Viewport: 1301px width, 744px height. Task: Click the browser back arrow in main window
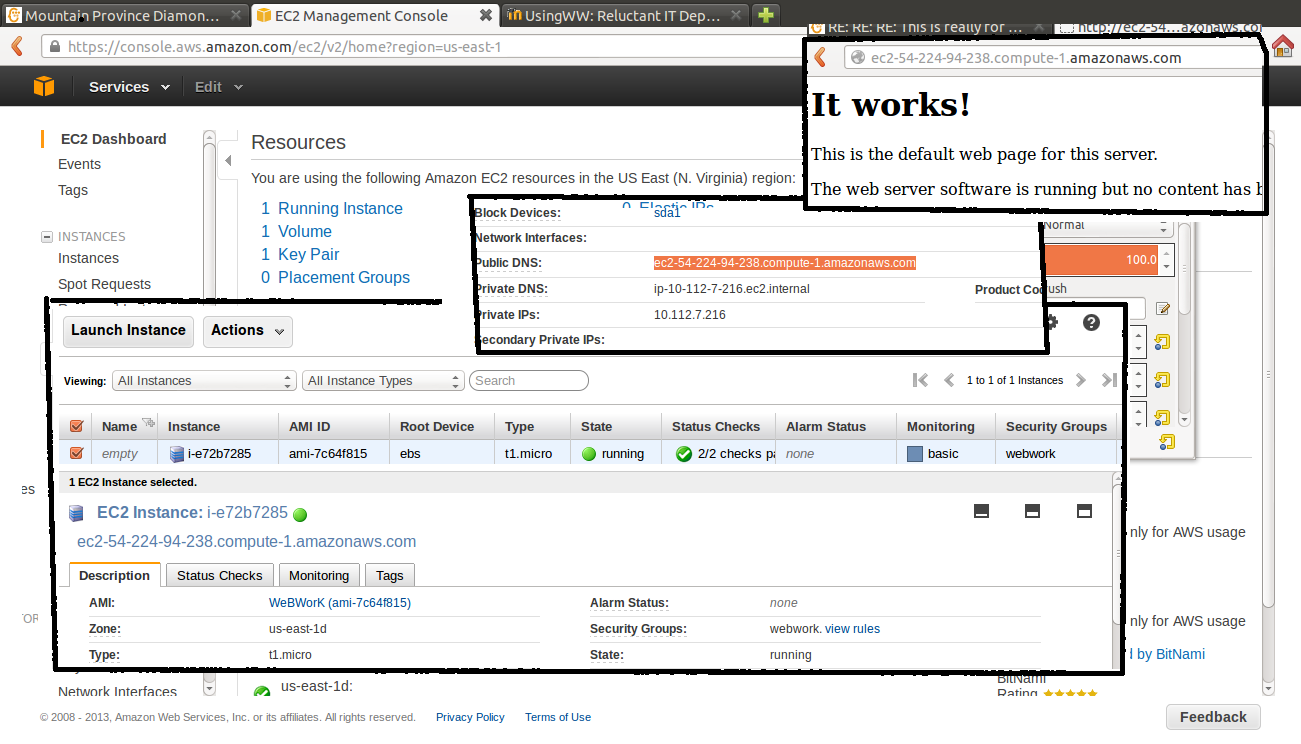tap(17, 46)
